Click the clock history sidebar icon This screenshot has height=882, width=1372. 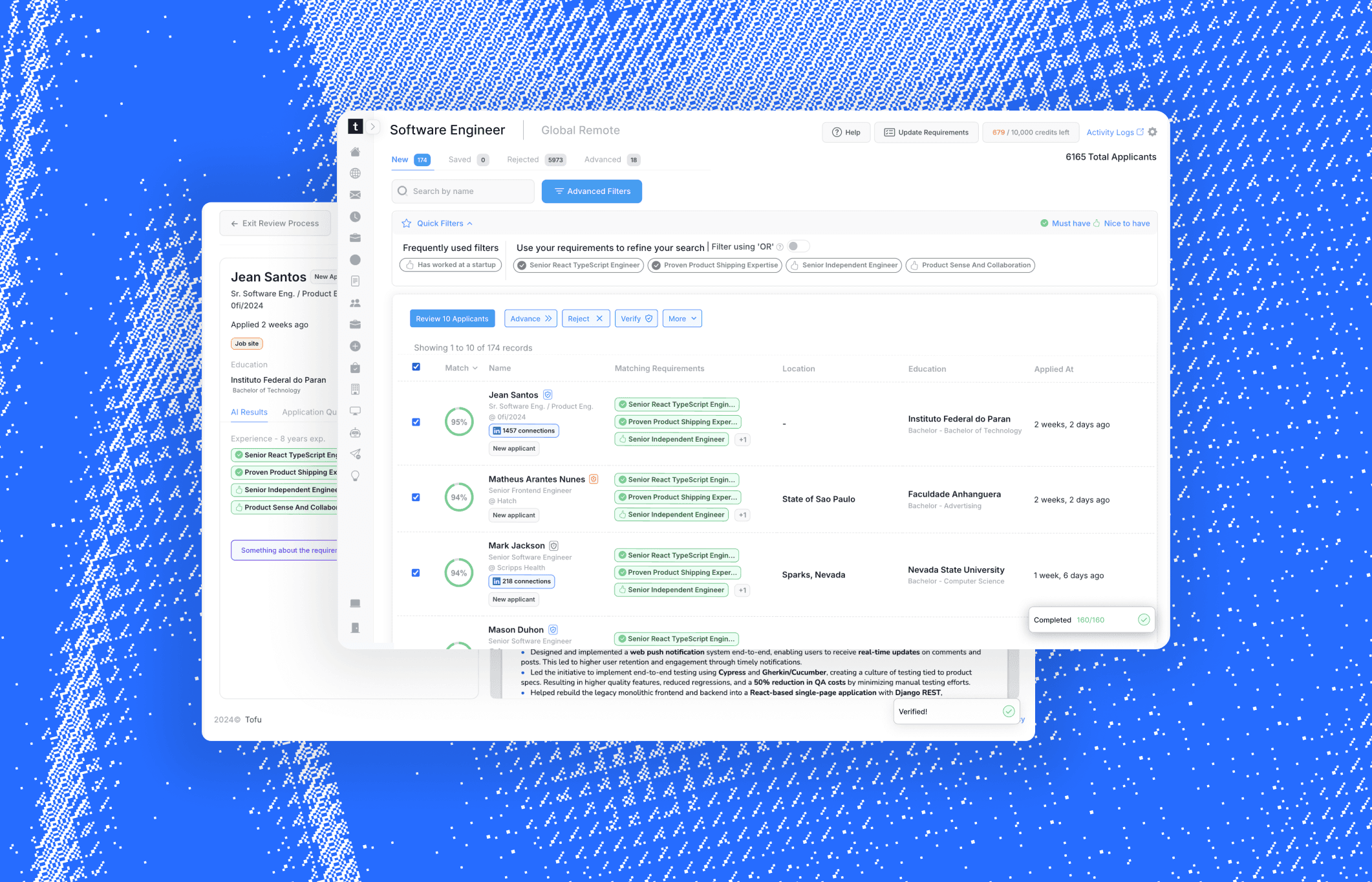[x=355, y=217]
